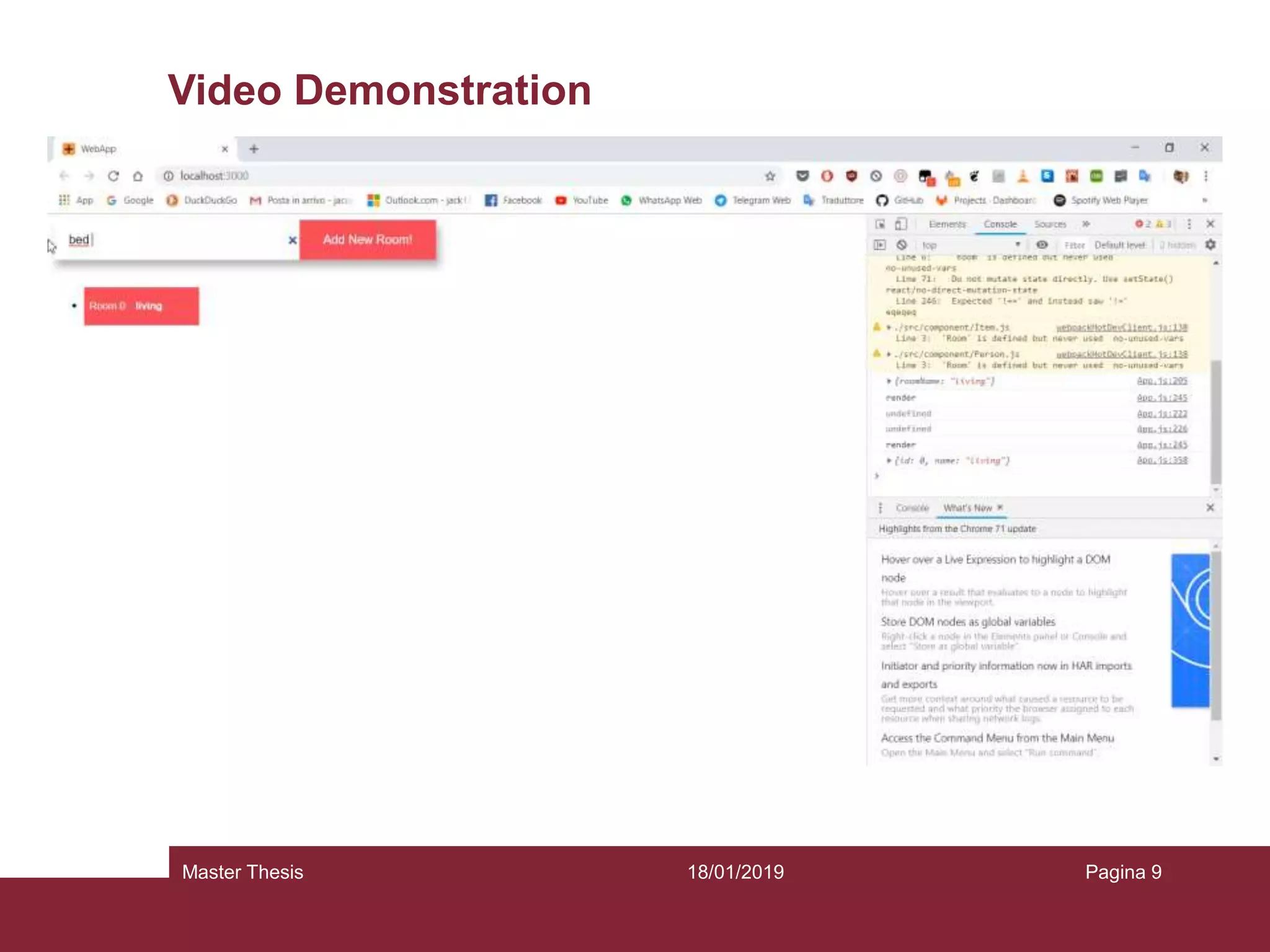This screenshot has height=952, width=1270.
Task: Clear the room name input with X
Action: pyautogui.click(x=293, y=240)
